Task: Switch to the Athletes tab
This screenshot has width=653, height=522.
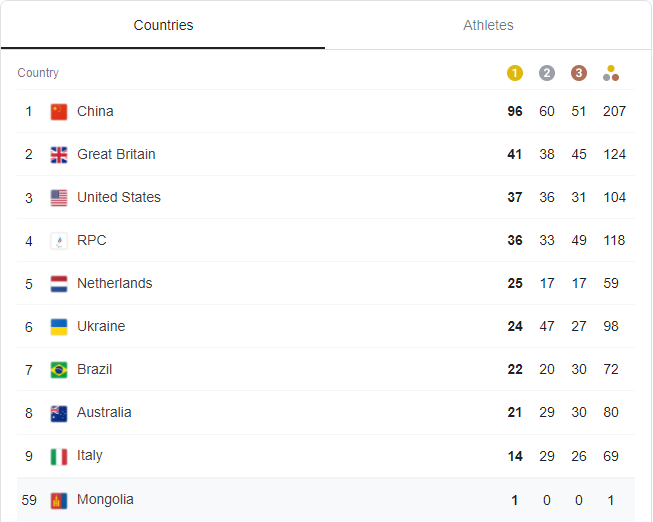Action: click(488, 25)
